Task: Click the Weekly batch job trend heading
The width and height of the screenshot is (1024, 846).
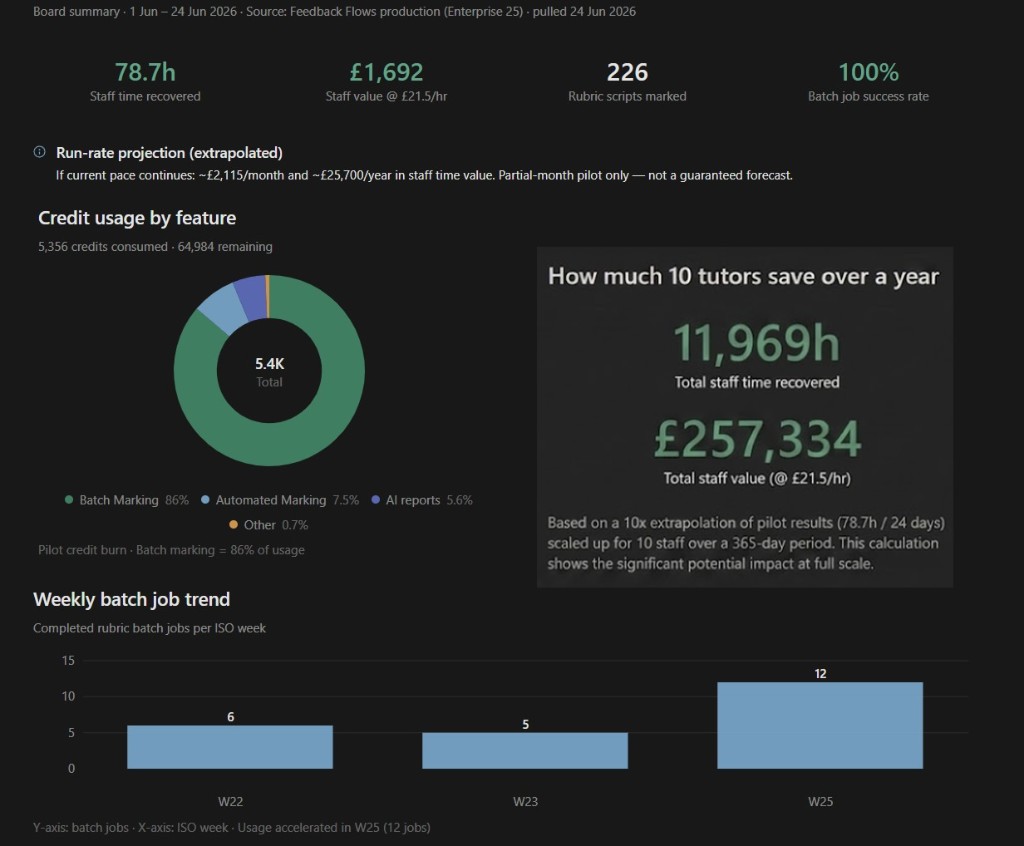Action: coord(131,599)
